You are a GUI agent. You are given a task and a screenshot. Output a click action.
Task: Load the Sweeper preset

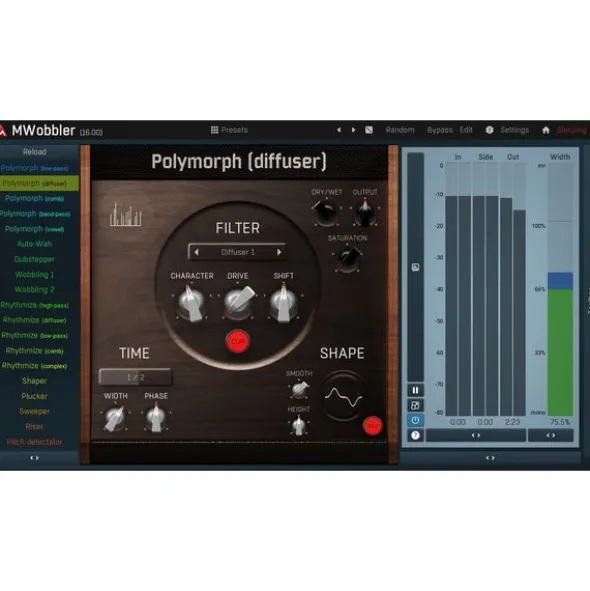pos(34,411)
